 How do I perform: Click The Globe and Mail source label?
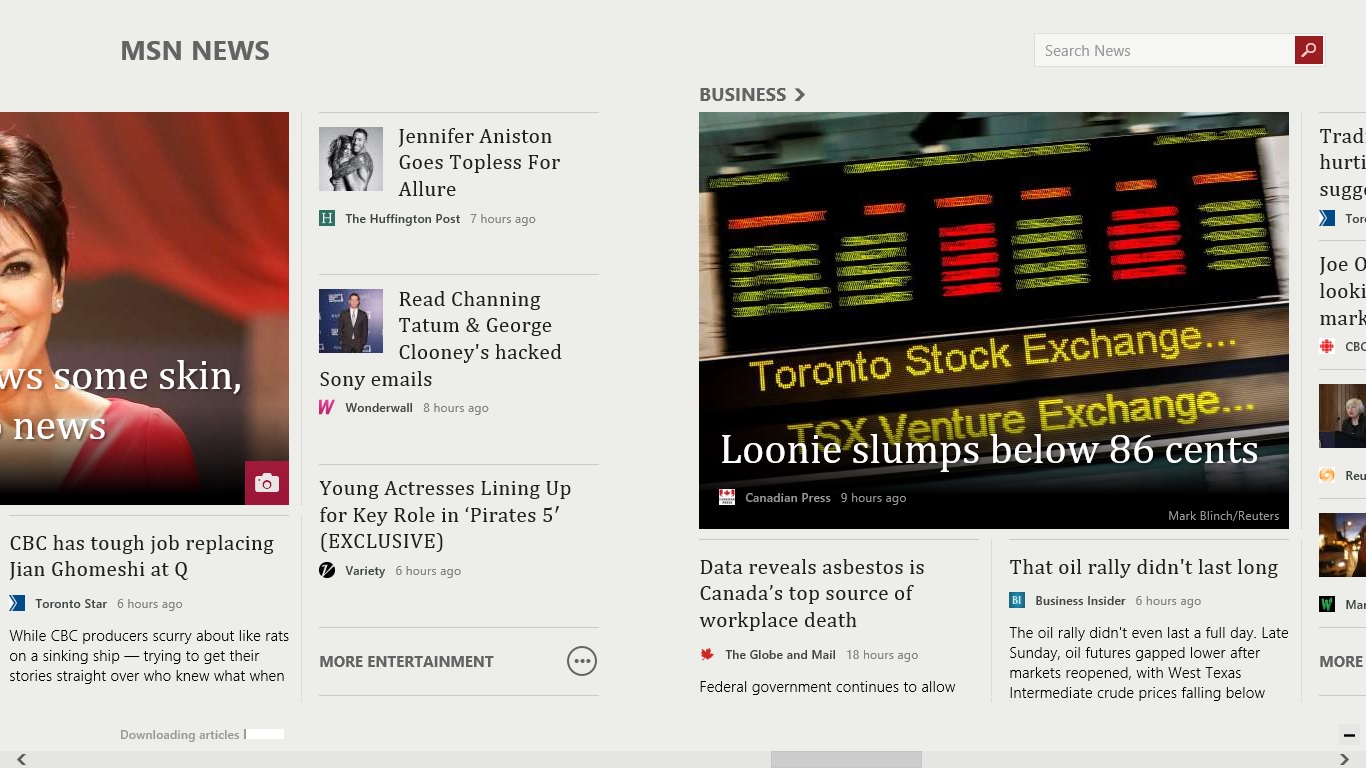click(x=780, y=654)
